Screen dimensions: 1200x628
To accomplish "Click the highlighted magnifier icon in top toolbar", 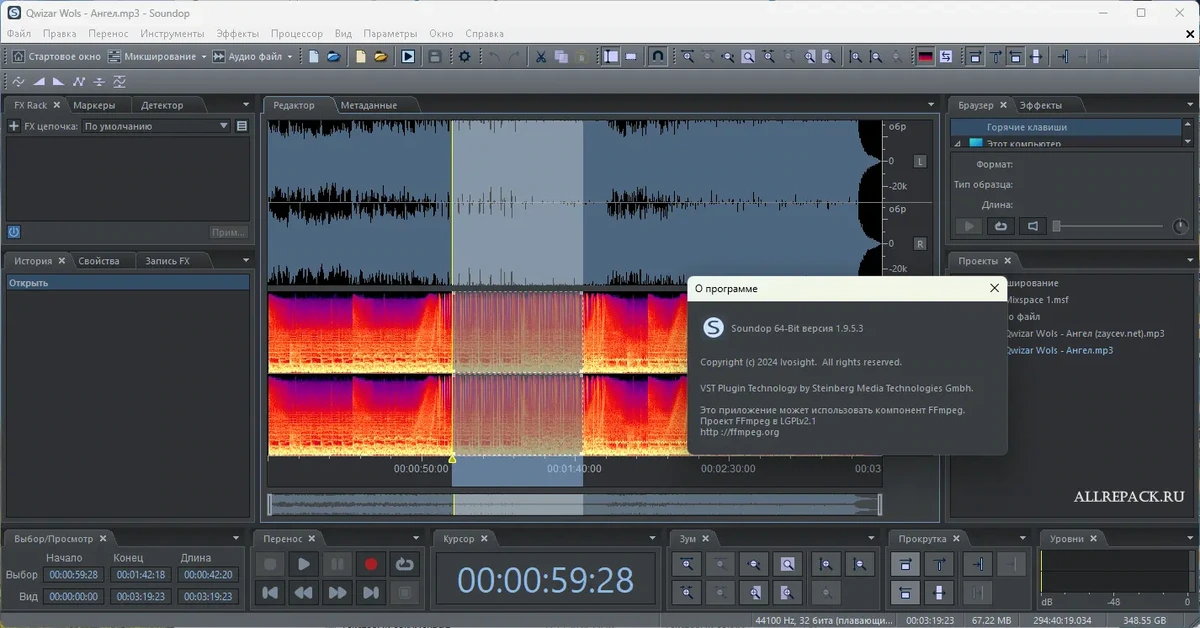I will 747,57.
